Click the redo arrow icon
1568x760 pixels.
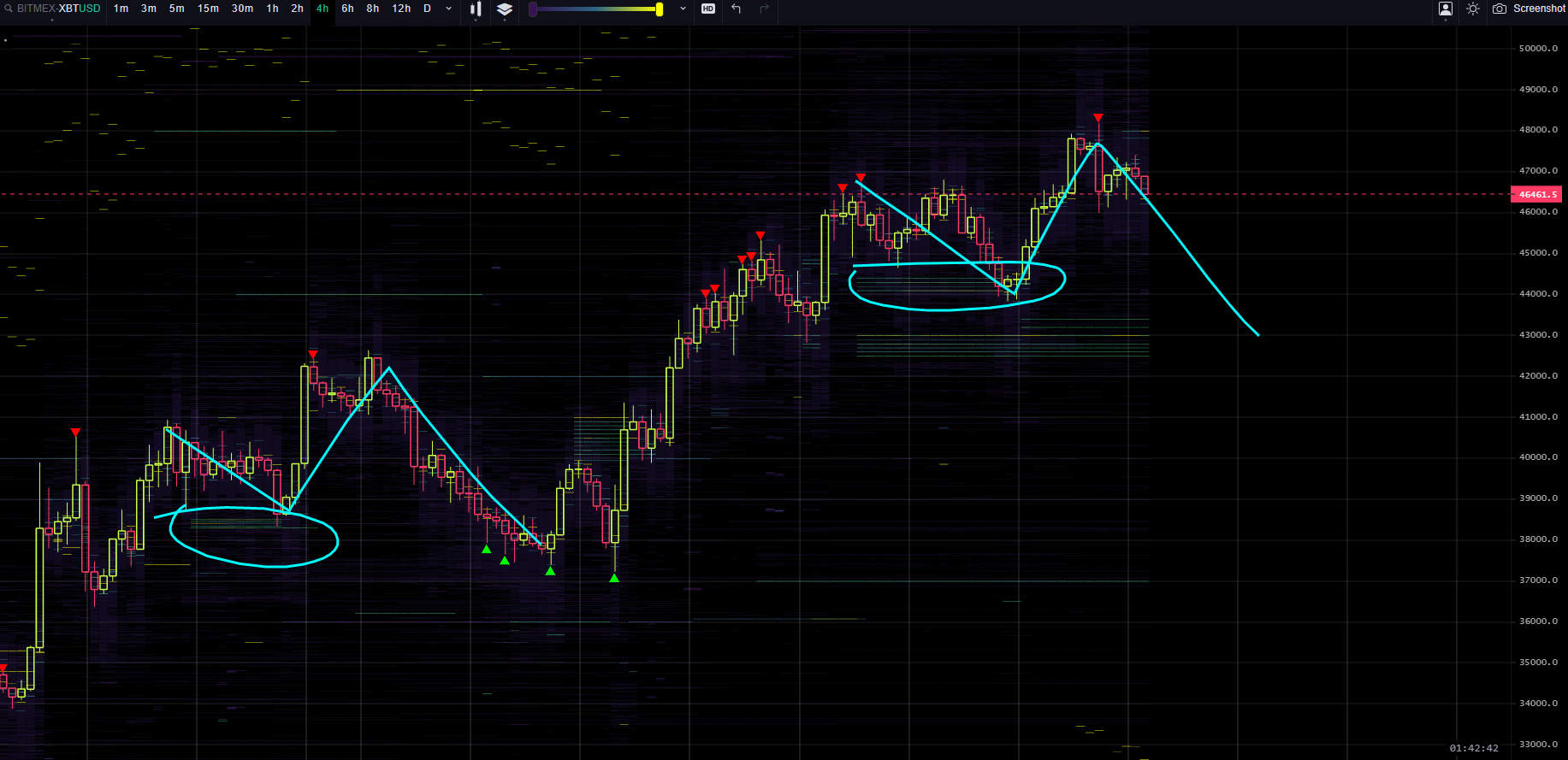764,9
